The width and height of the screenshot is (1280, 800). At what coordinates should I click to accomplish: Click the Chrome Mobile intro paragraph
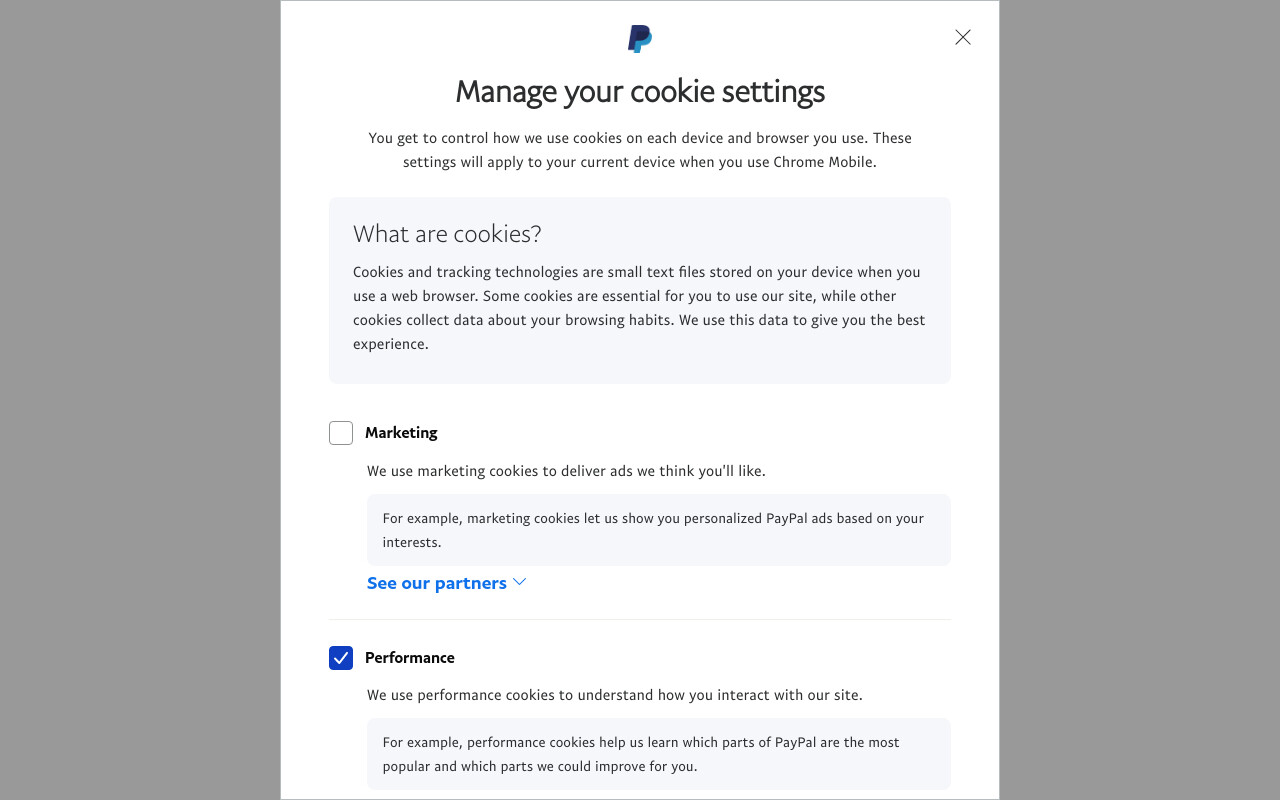click(x=640, y=150)
